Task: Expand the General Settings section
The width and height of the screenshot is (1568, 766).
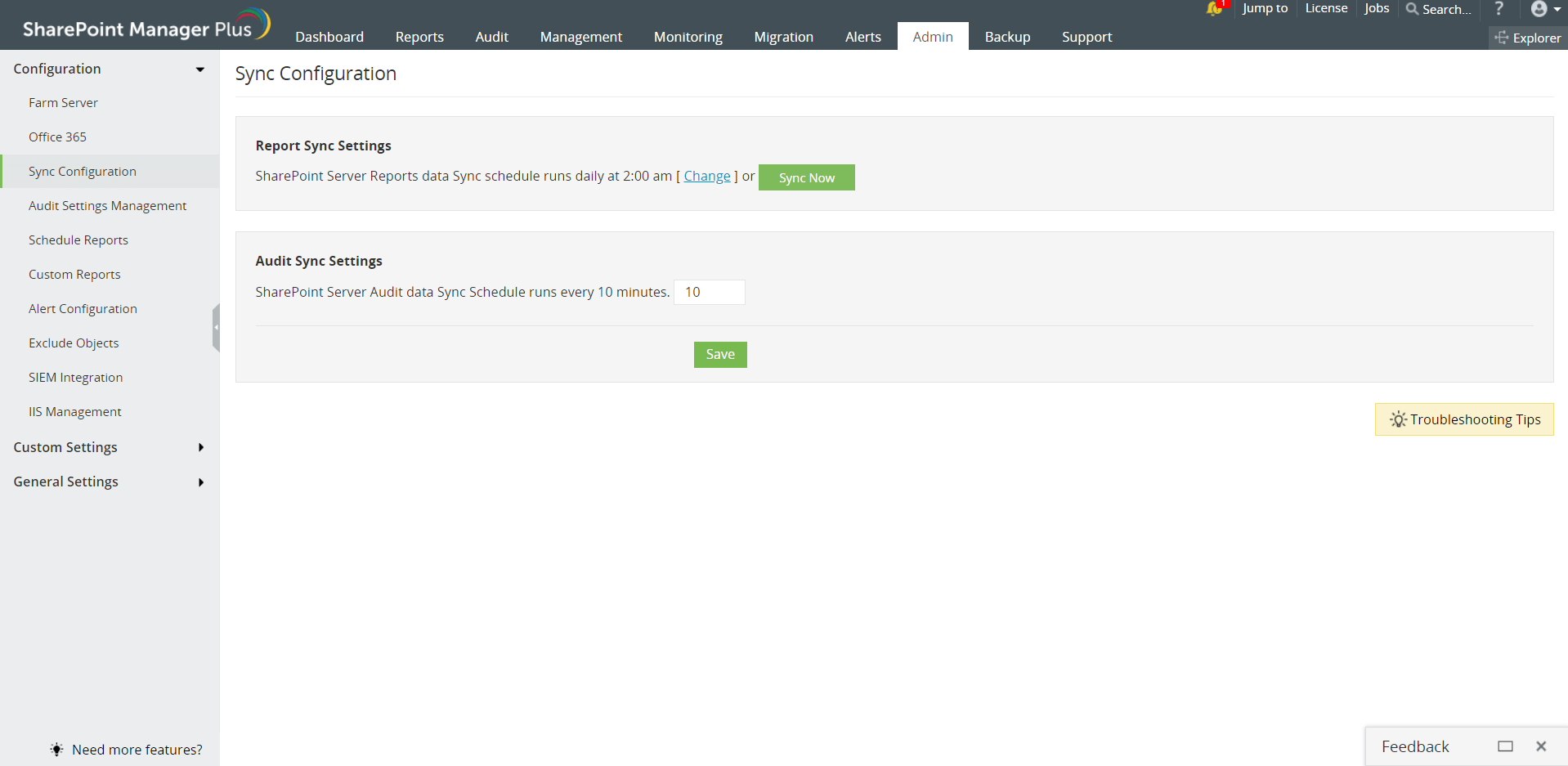Action: tap(201, 482)
